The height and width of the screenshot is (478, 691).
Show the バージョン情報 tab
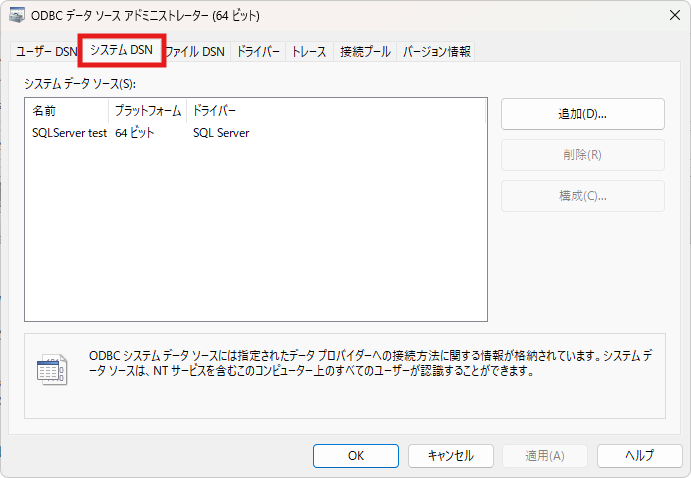pyautogui.click(x=436, y=52)
